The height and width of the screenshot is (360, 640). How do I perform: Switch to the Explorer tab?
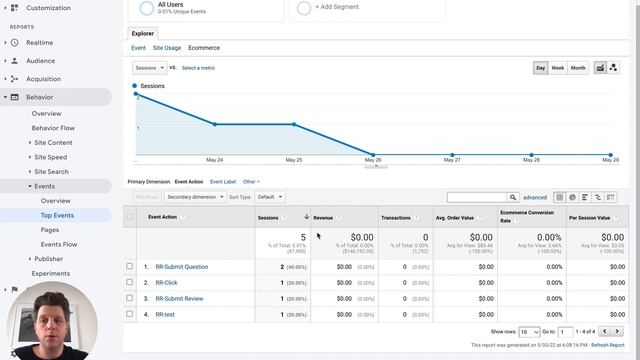point(142,33)
